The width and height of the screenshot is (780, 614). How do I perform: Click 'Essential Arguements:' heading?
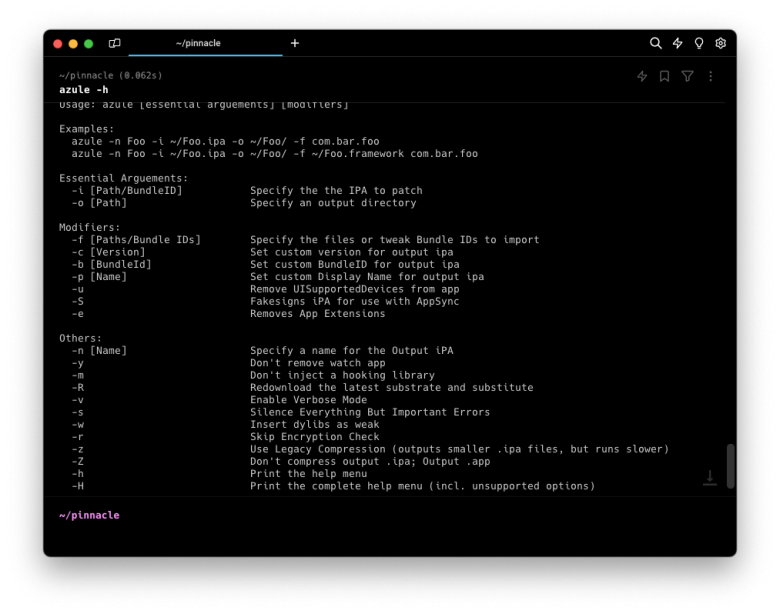click(123, 178)
